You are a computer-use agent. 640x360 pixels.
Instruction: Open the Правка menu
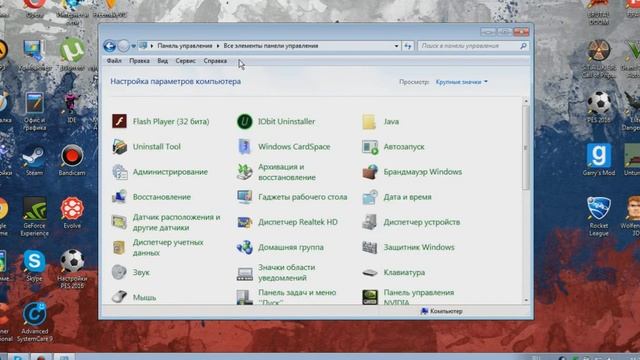pyautogui.click(x=139, y=61)
